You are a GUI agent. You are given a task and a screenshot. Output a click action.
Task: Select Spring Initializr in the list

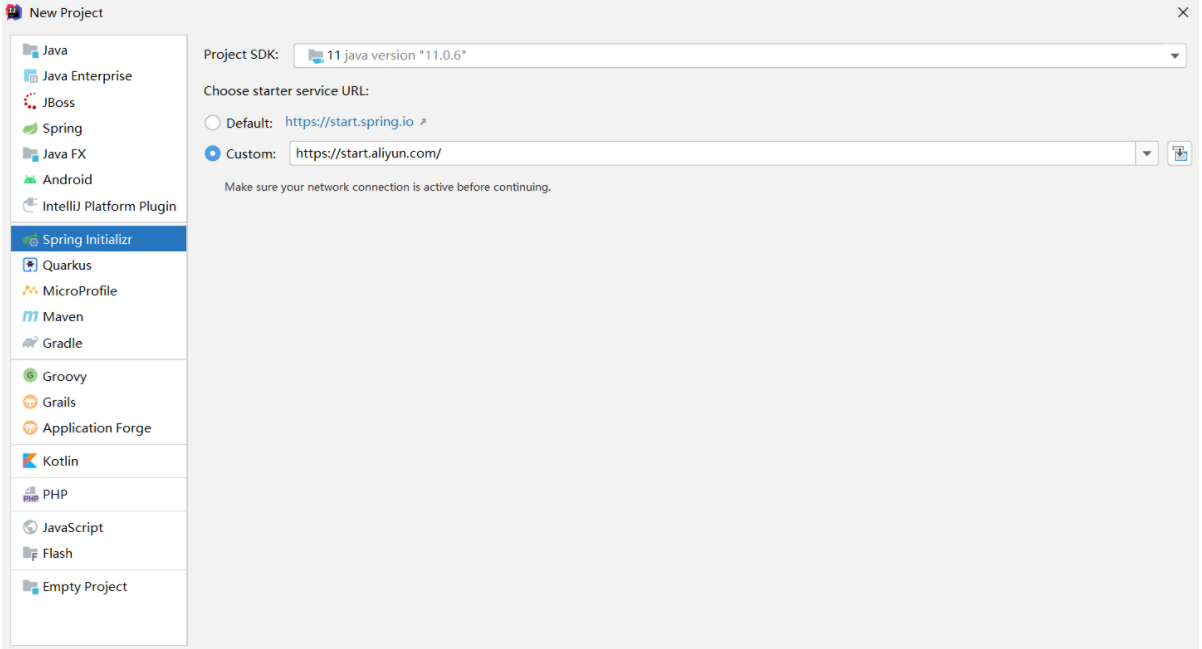coord(98,239)
